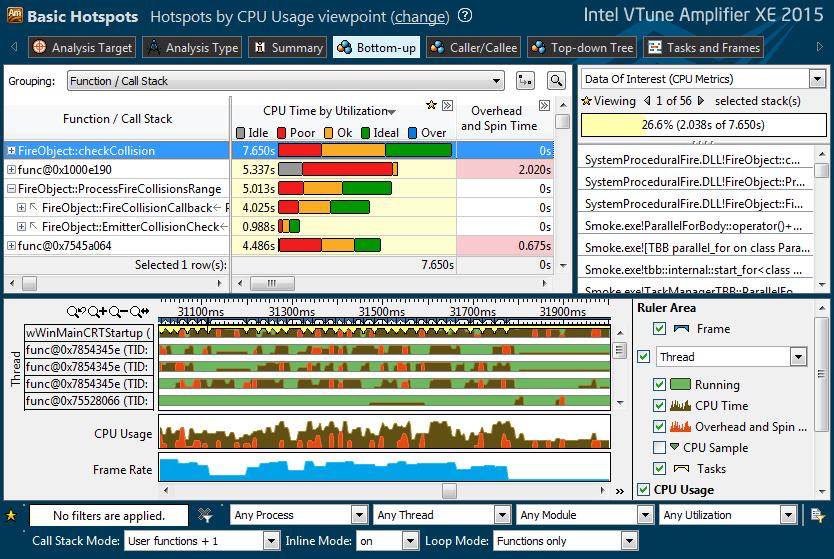This screenshot has height=559, width=834.
Task: Sort by the Function / Call Stack header
Action: 117,119
